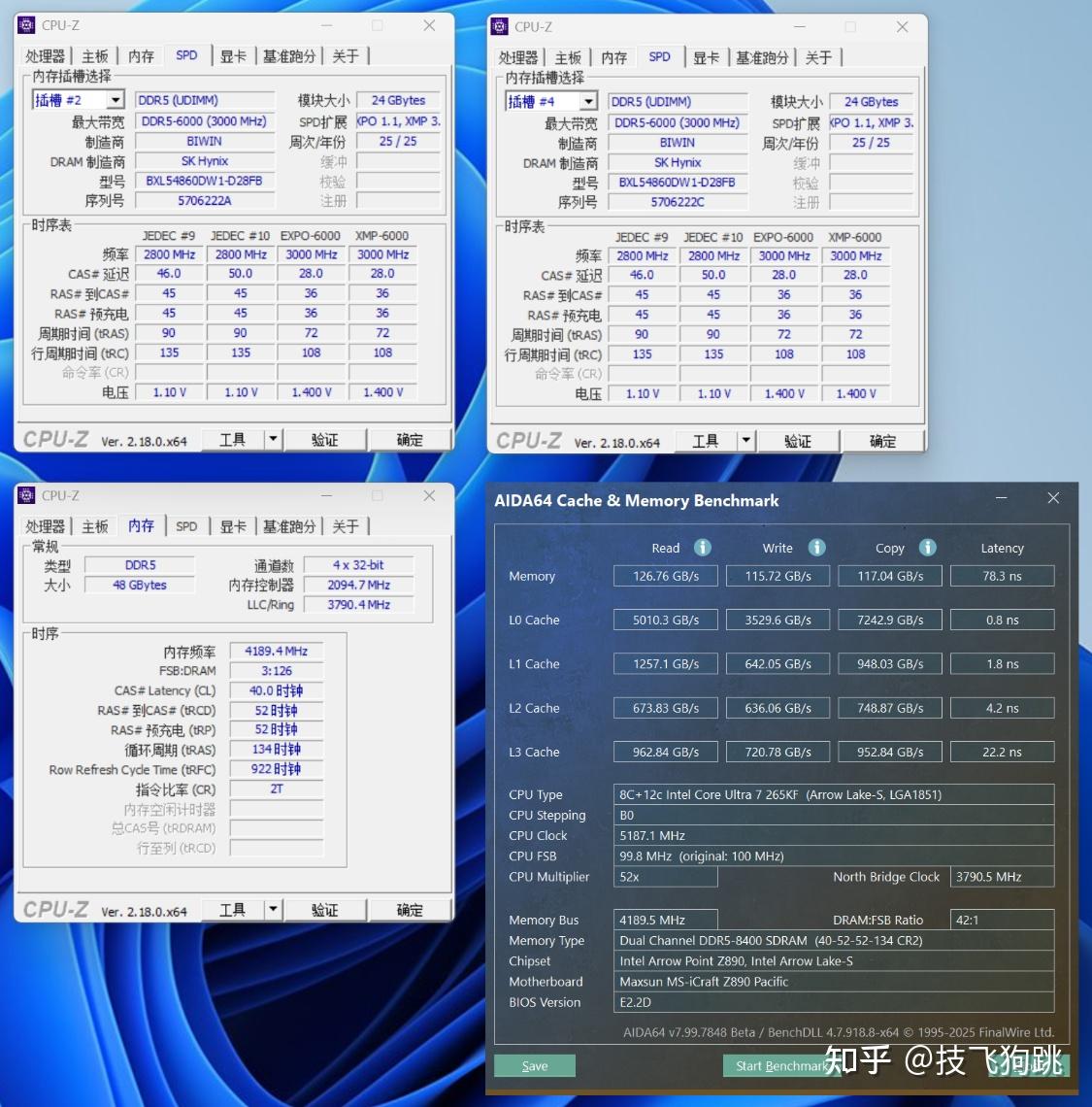
Task: Open 内存 tab in slot #2 window
Action: tap(141, 55)
